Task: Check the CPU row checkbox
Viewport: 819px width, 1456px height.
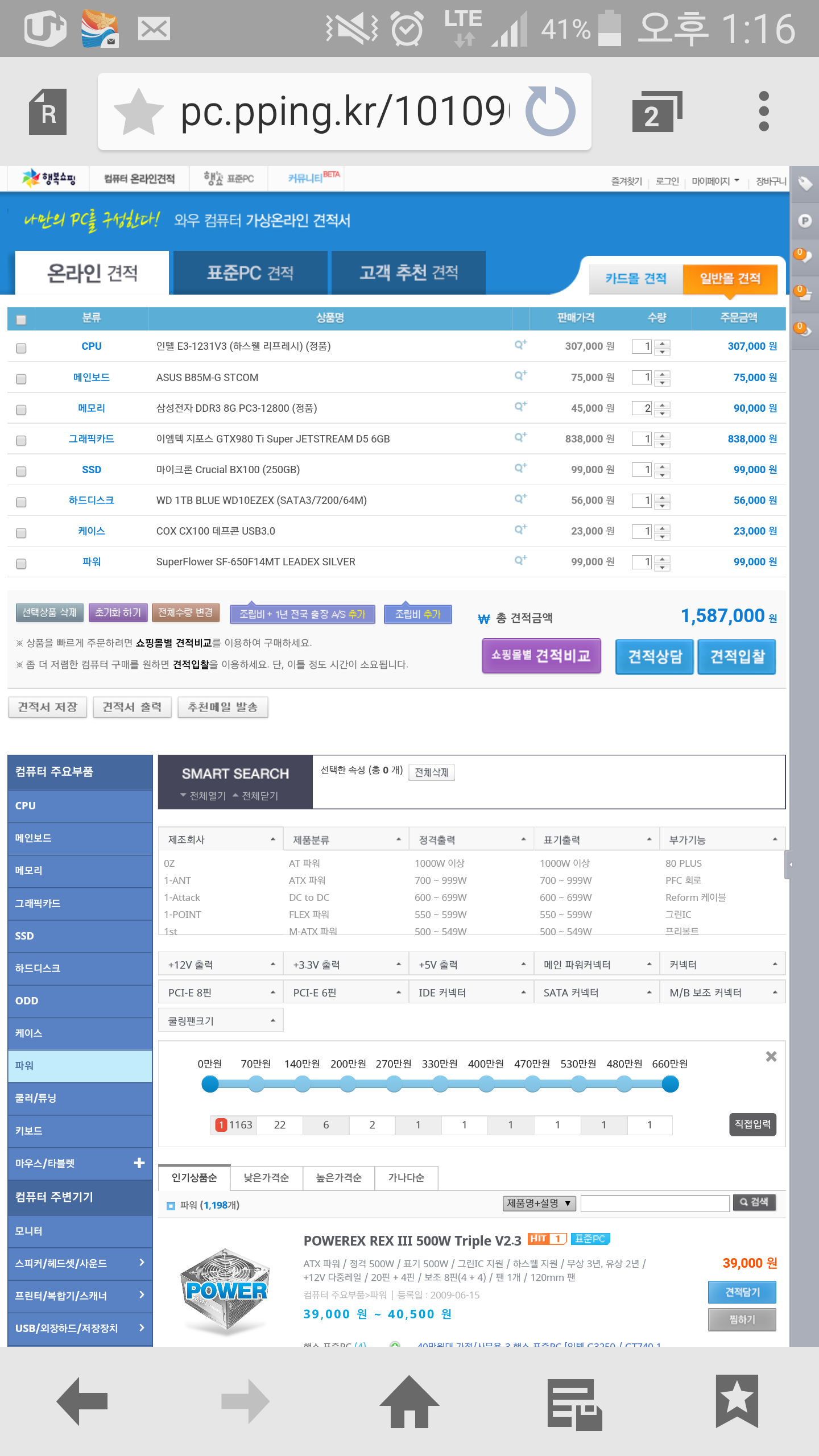Action: (21, 348)
